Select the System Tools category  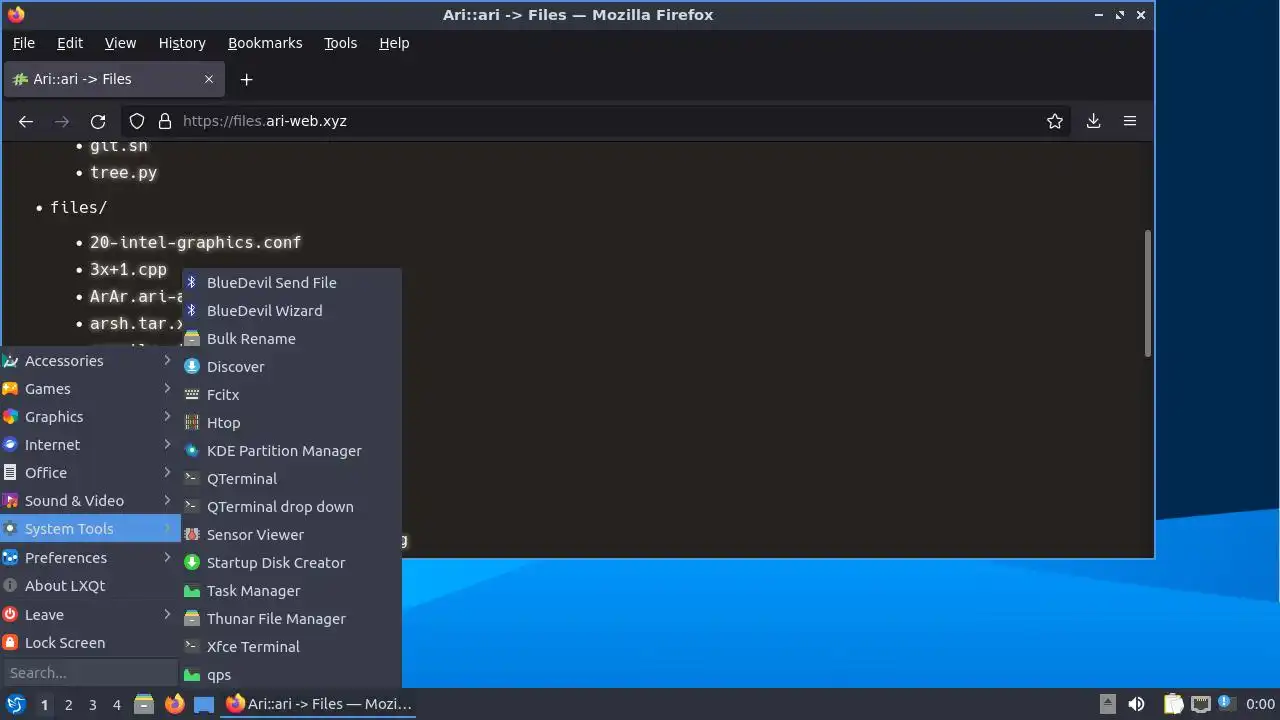(90, 529)
